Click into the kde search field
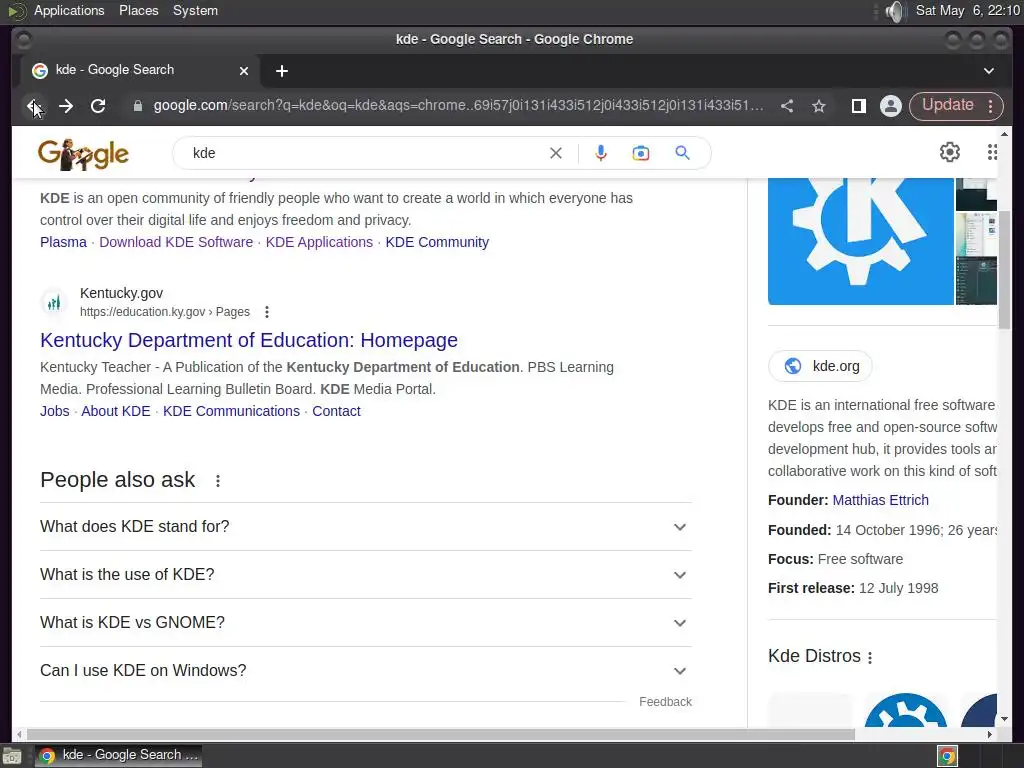The image size is (1024, 768). point(366,153)
